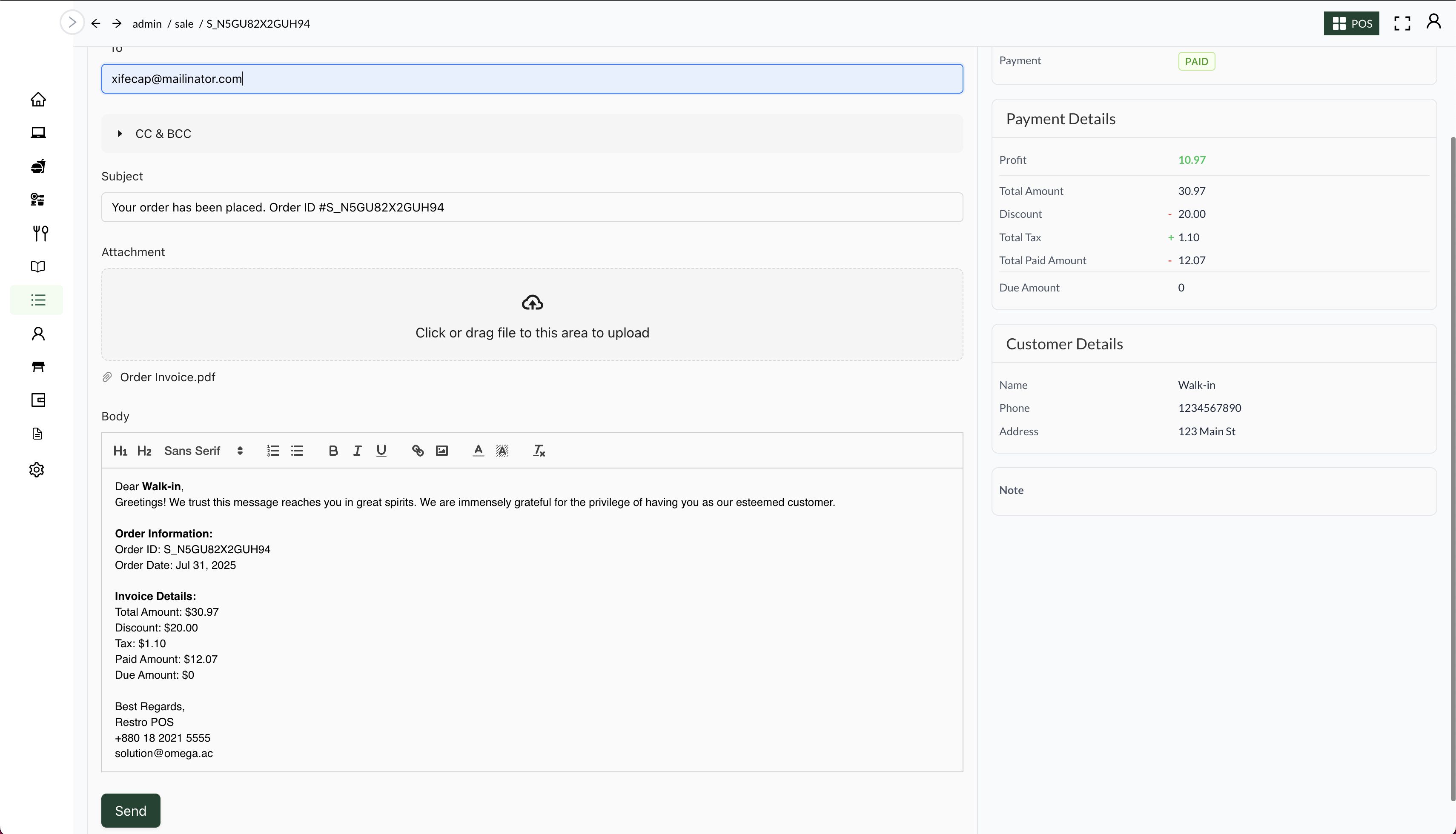Open the text color picker
1456x834 pixels.
click(x=478, y=451)
